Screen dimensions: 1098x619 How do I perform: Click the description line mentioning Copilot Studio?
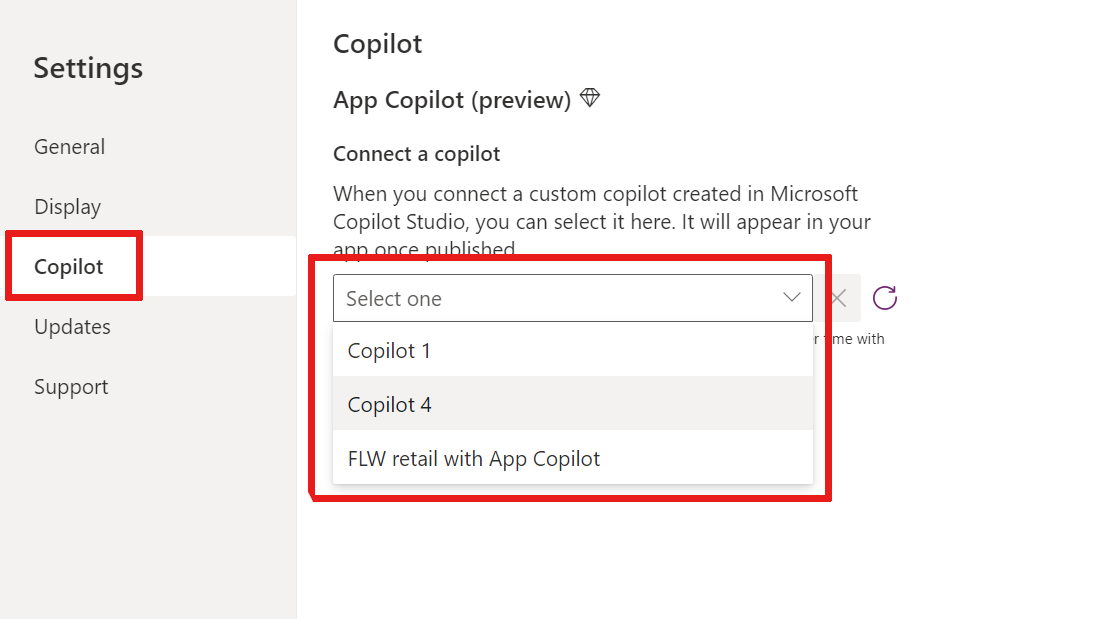click(x=602, y=222)
